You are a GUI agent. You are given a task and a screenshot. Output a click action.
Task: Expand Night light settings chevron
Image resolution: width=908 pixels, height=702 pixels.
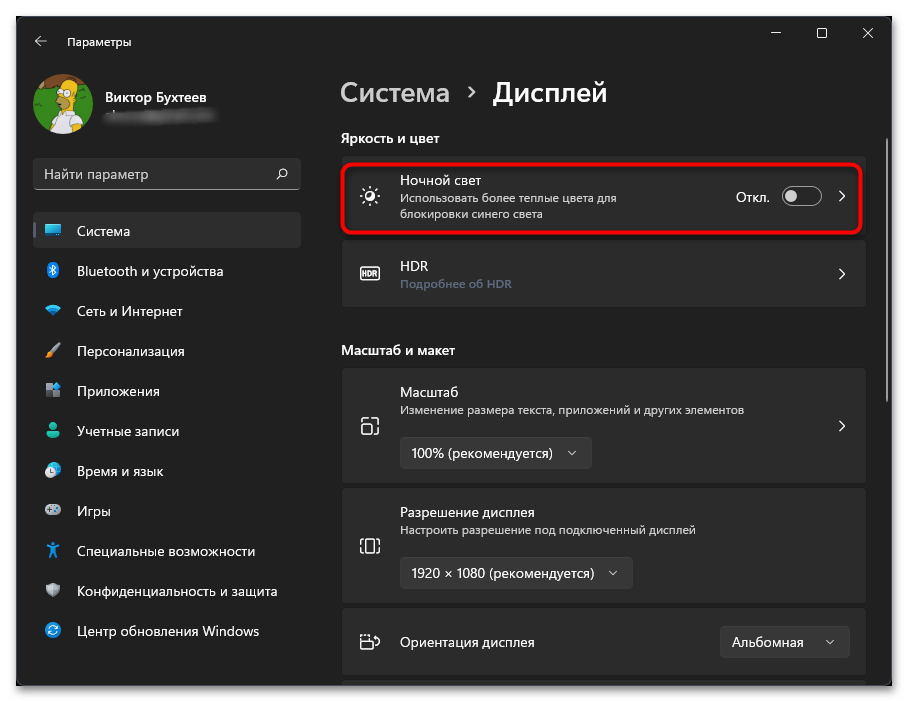[x=842, y=197]
